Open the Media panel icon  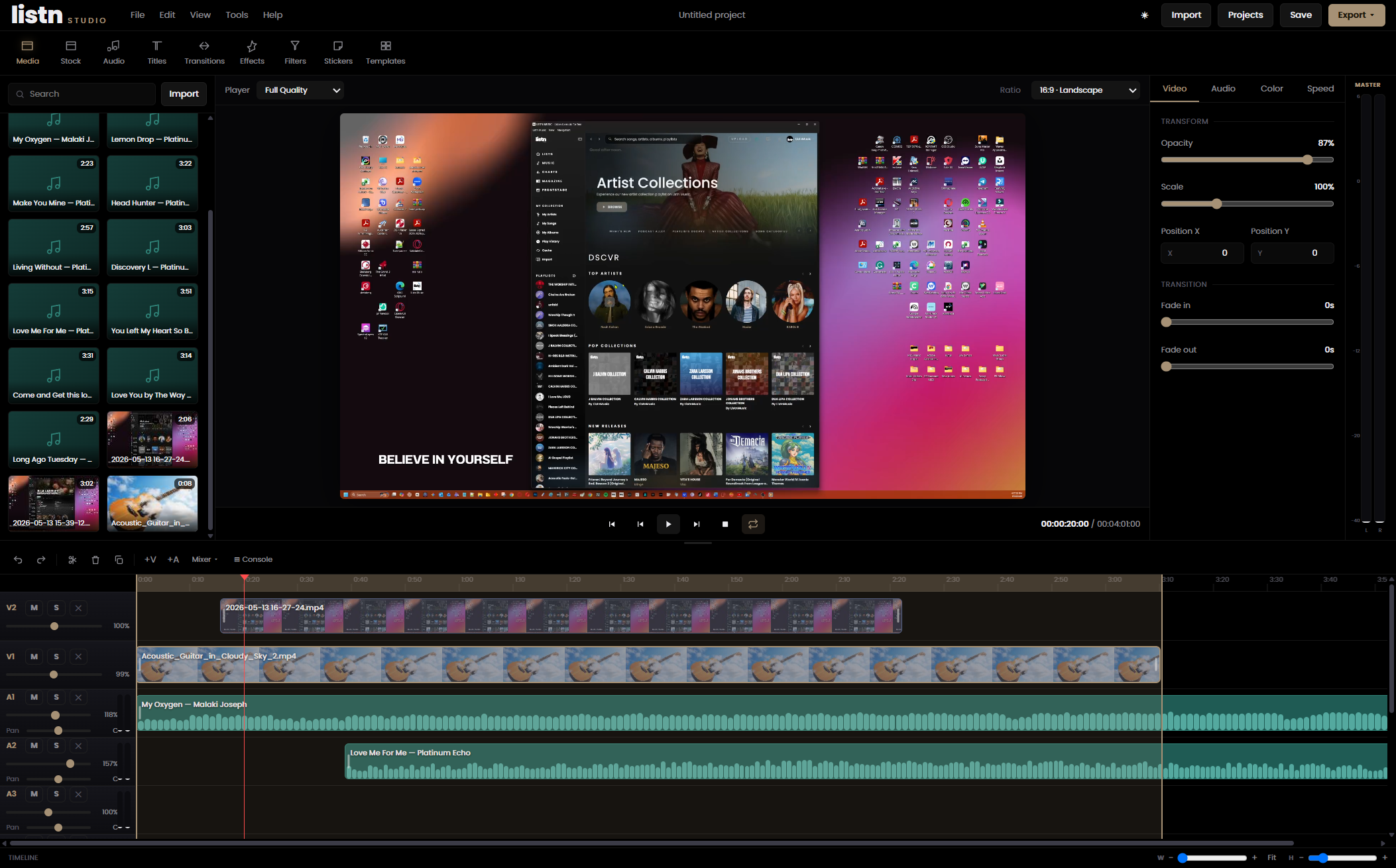click(x=27, y=52)
